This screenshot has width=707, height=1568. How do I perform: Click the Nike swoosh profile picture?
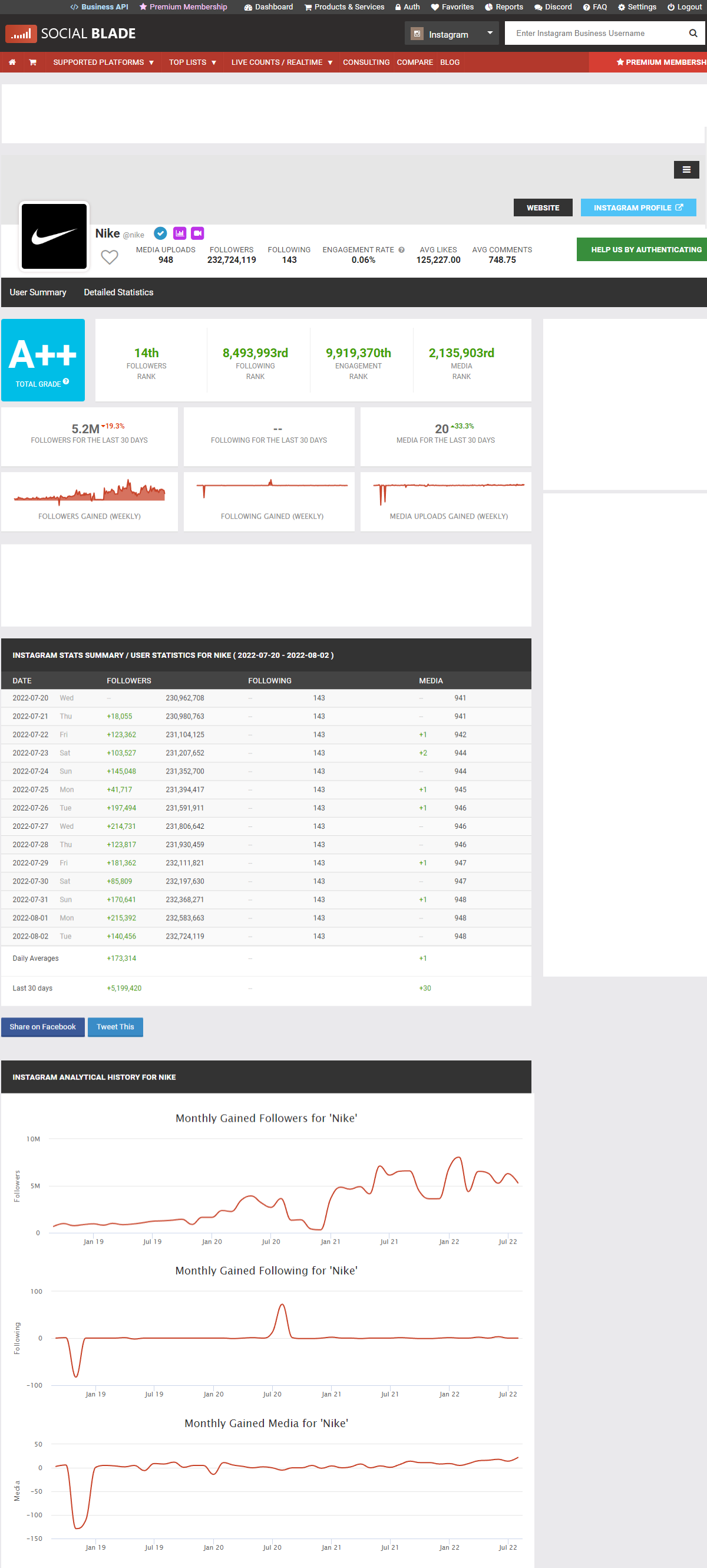coord(54,236)
